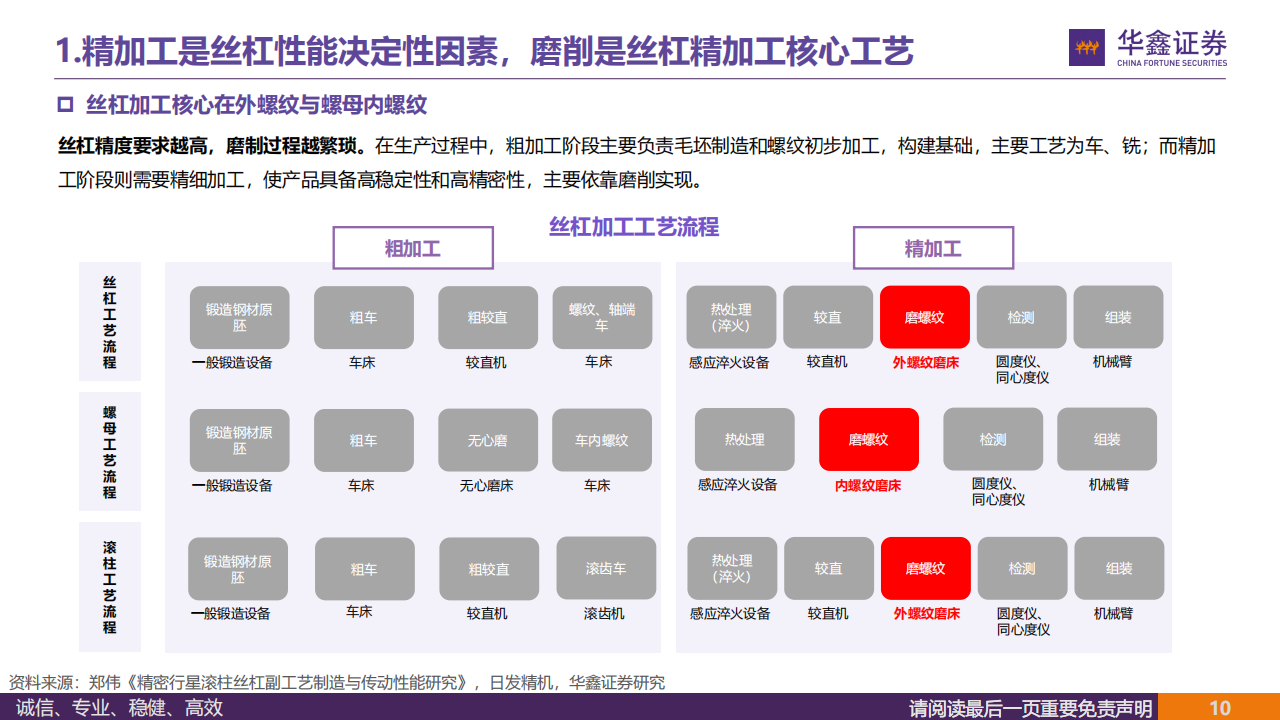Click 检测 box in 丝杠工艺流程 row
The height and width of the screenshot is (720, 1280).
pyautogui.click(x=1021, y=317)
